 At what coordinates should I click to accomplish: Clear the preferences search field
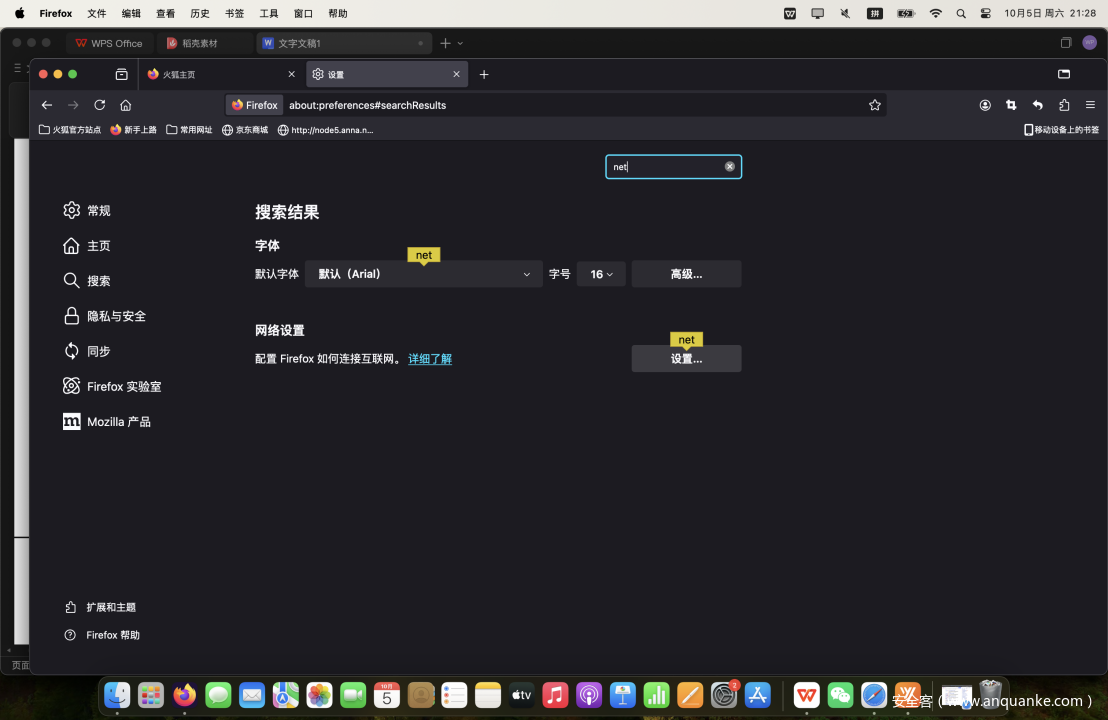[x=729, y=167]
